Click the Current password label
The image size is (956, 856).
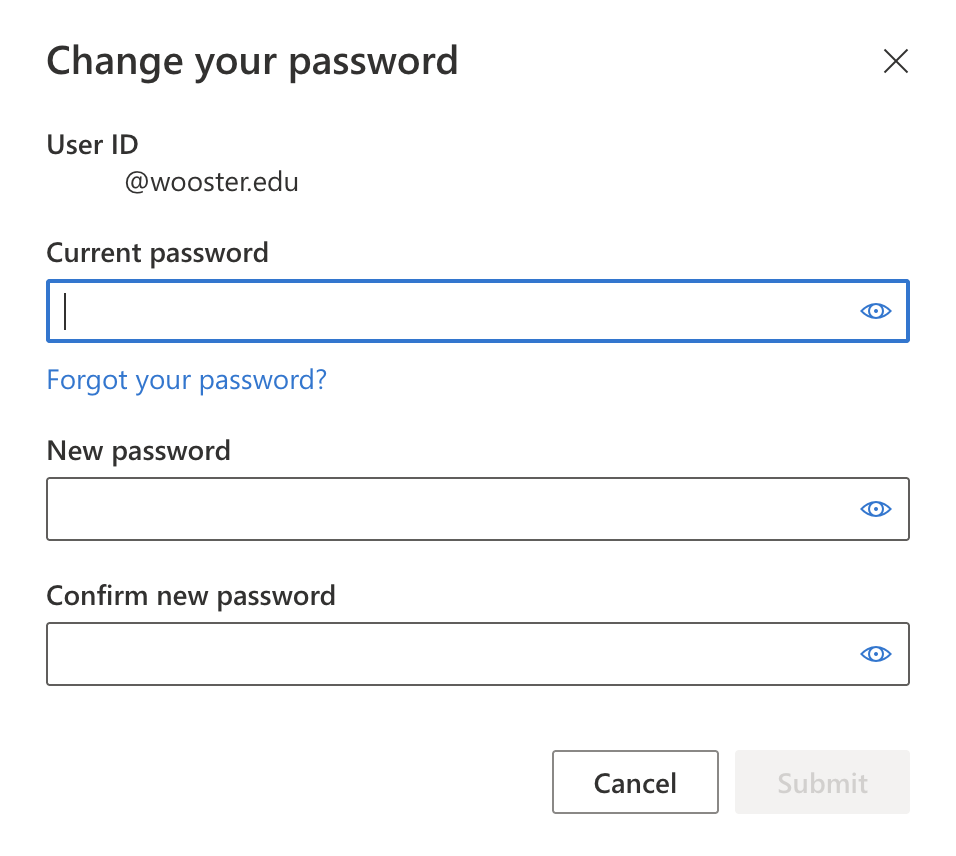[x=157, y=253]
